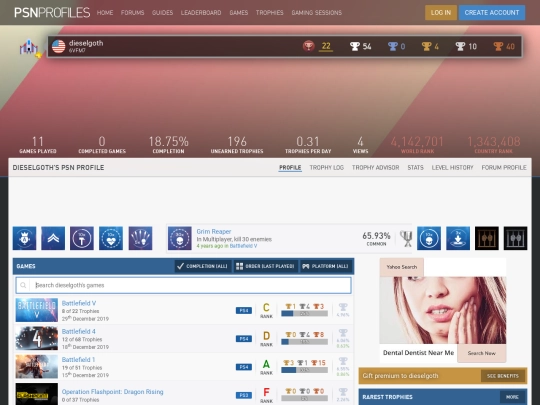Viewport: 540px width, 405px height.
Task: Open the bullets trophy tile
Action: pyautogui.click(x=140, y=238)
